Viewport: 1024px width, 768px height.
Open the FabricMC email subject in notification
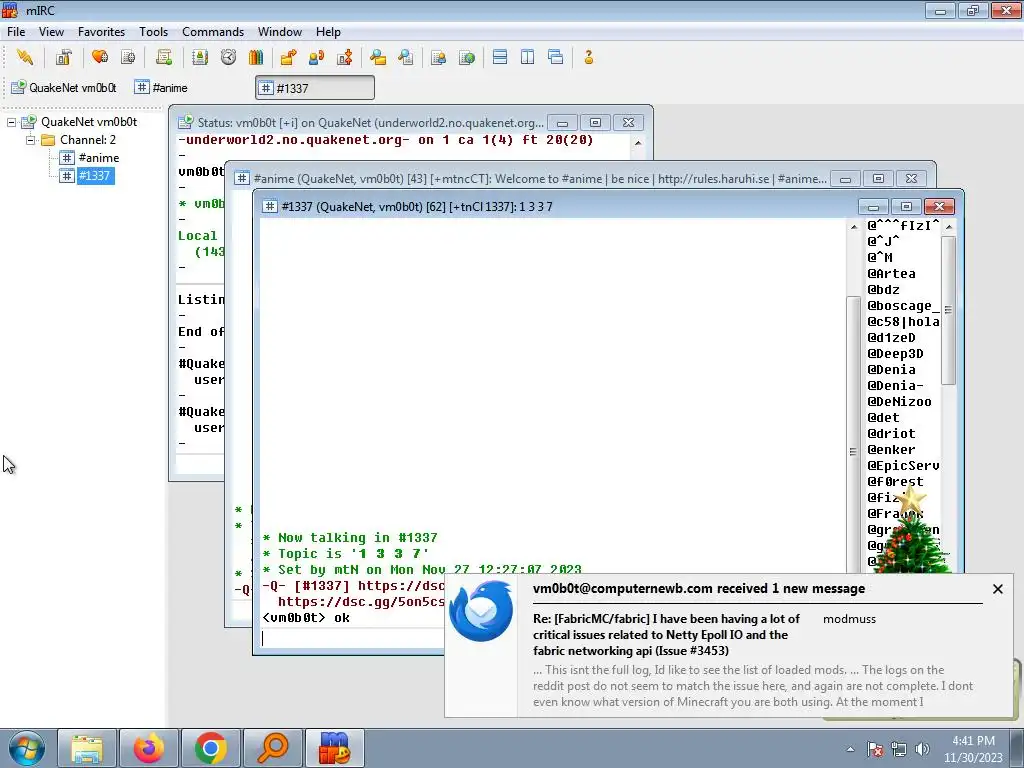pos(666,635)
